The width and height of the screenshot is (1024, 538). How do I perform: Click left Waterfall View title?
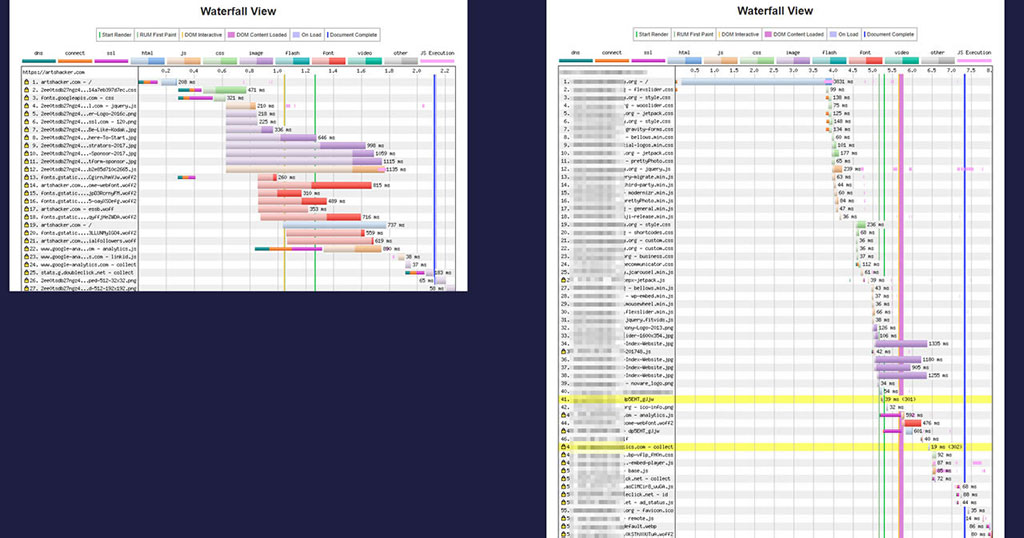point(238,11)
